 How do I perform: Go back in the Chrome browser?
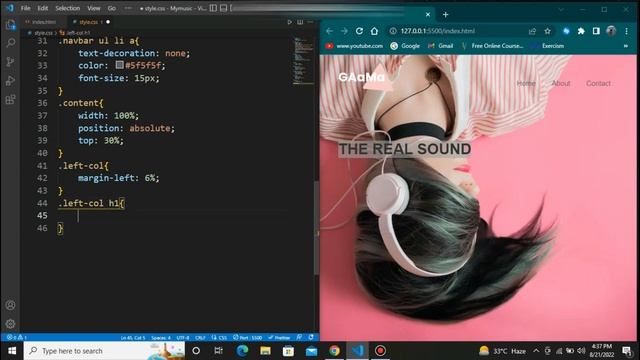tap(329, 31)
